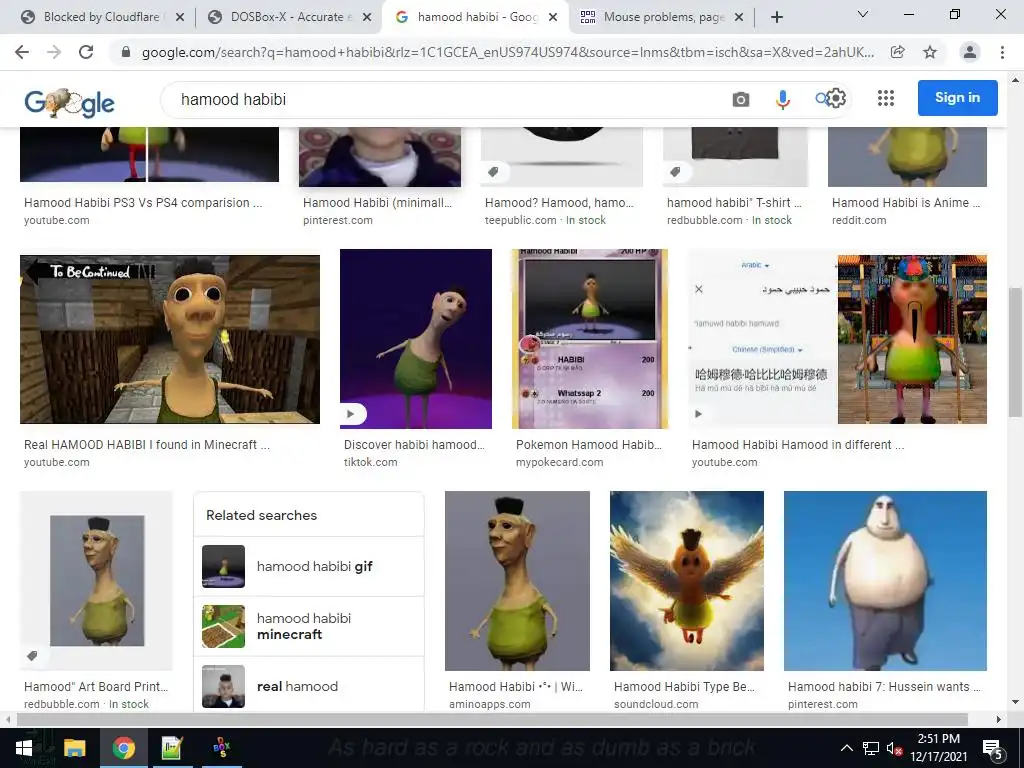This screenshot has width=1024, height=768.
Task: Click Hamood Habibi (minimall... pinterest link
Action: pos(377,202)
